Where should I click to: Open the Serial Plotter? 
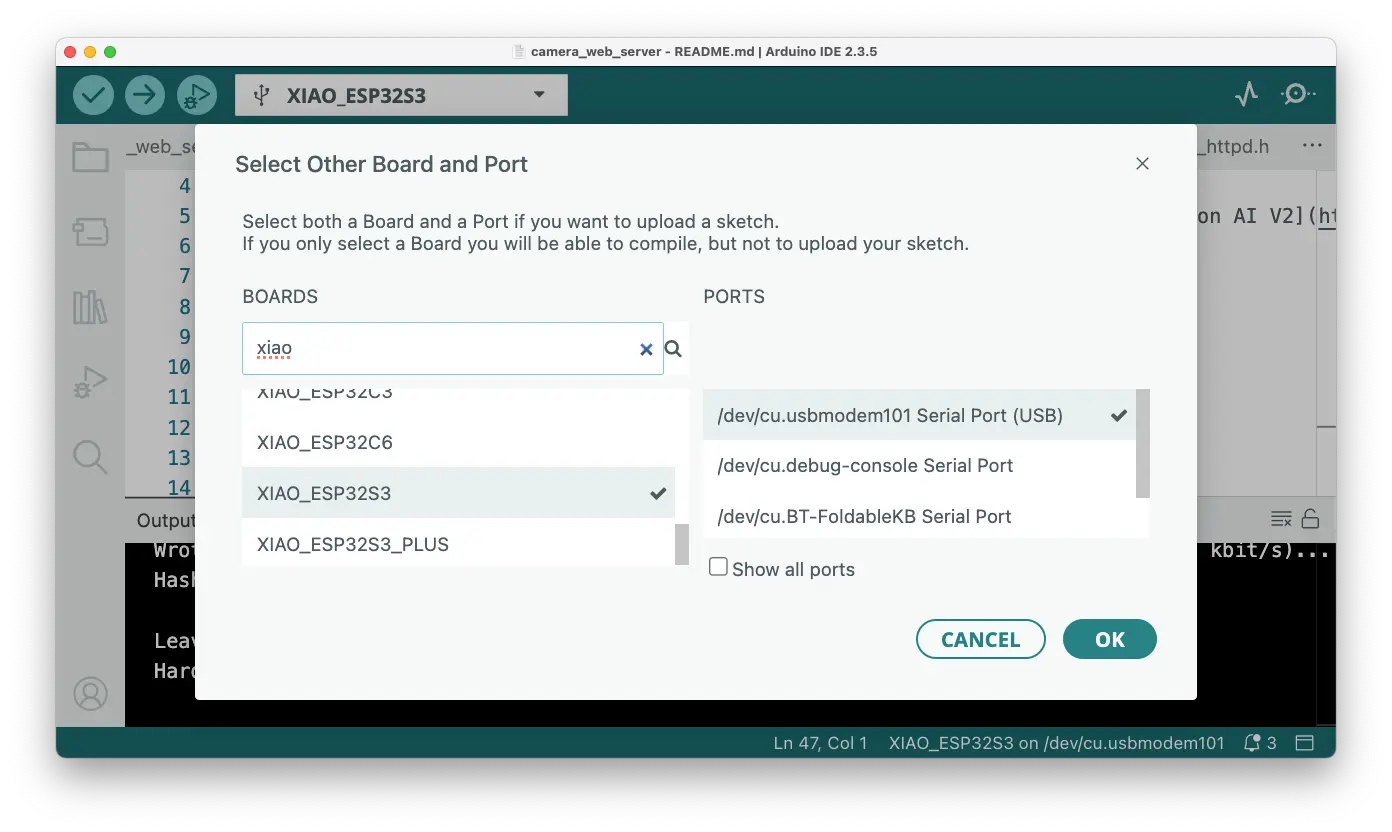coord(1246,95)
